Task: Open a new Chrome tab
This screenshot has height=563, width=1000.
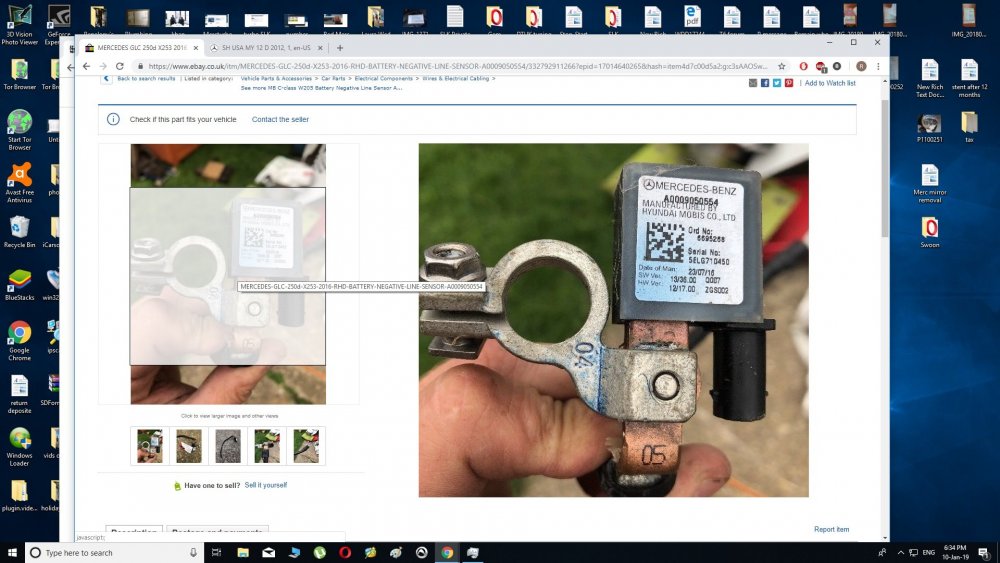Action: point(340,48)
